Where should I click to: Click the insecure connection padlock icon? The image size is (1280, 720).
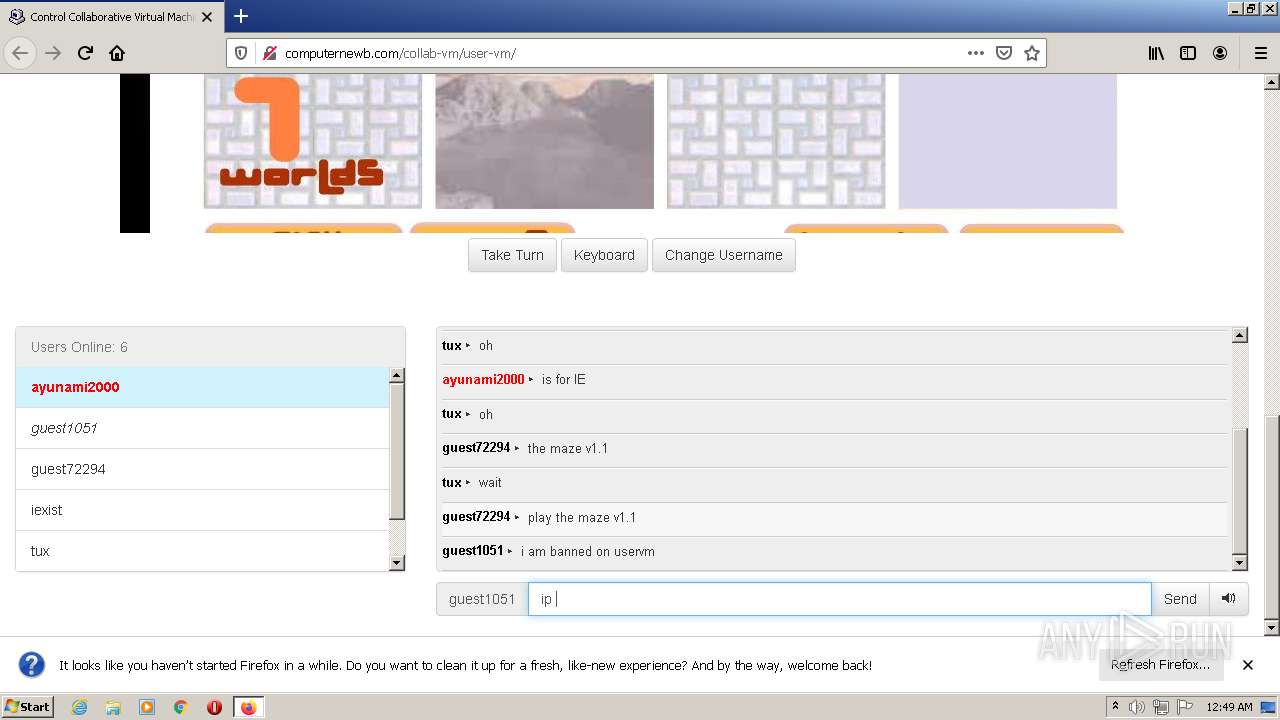pos(268,53)
